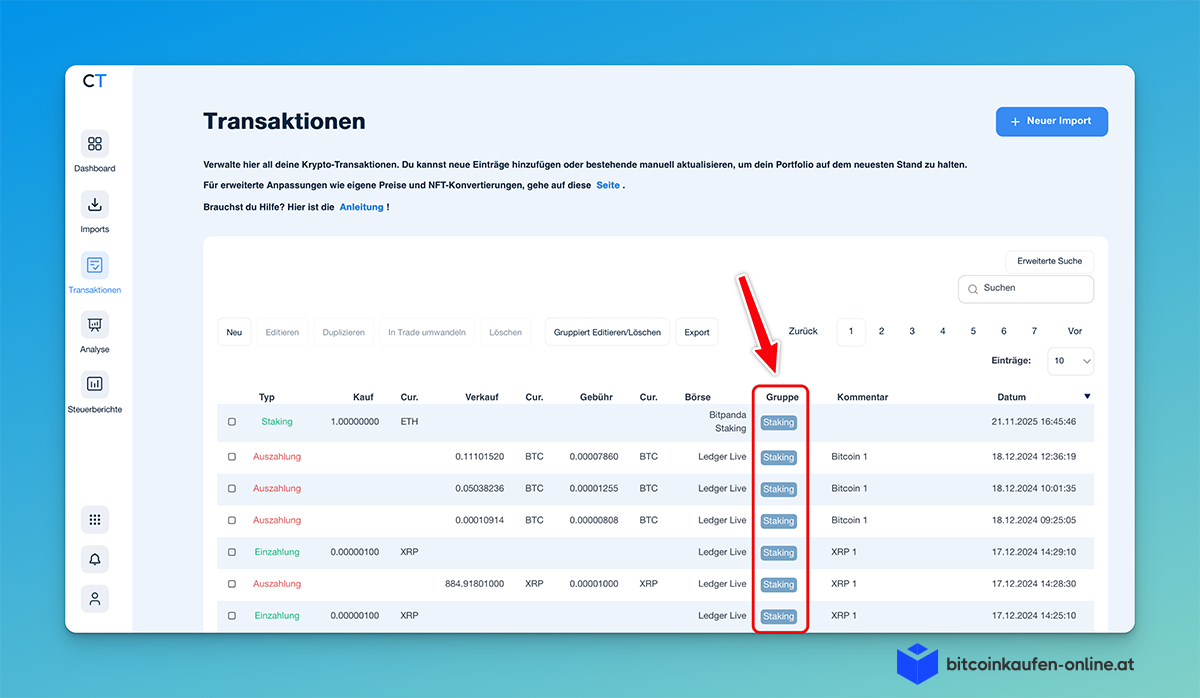Click Vor pagination link
1200x698 pixels.
1075,332
